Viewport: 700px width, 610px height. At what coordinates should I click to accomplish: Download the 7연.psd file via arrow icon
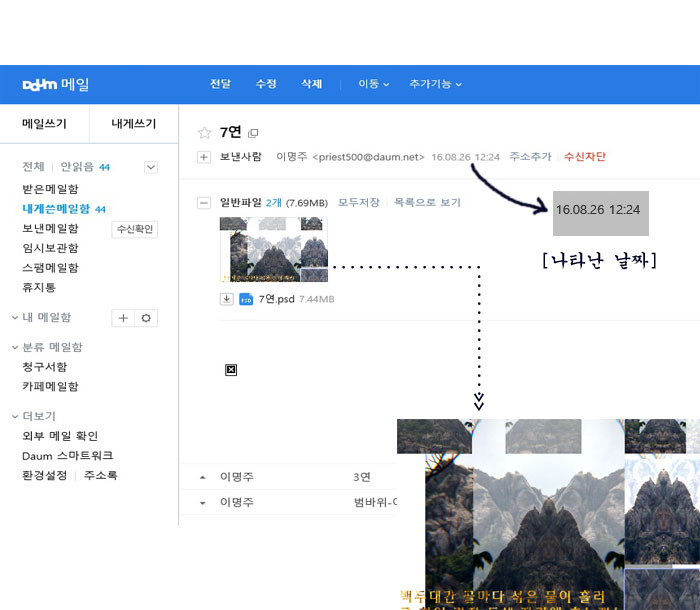click(227, 299)
